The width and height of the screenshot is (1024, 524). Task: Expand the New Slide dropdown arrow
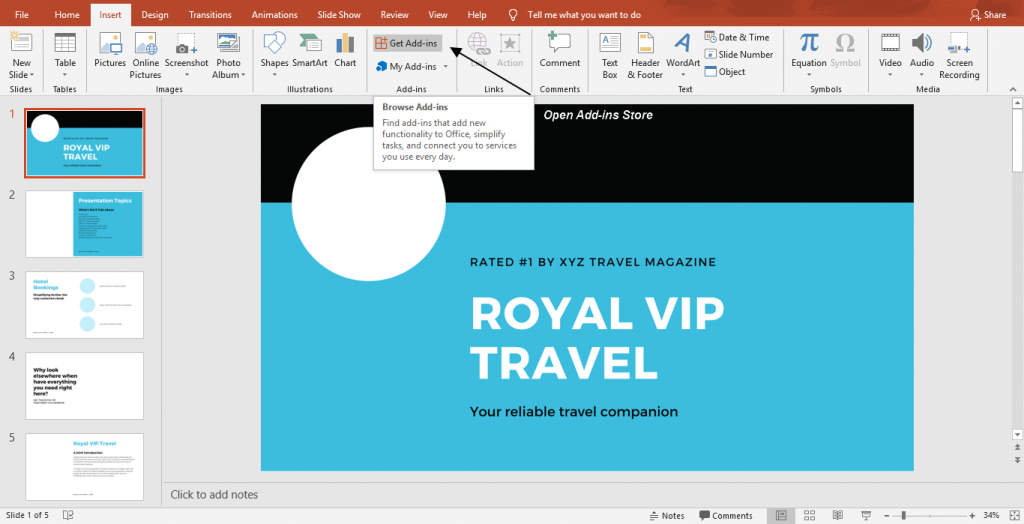pos(32,75)
